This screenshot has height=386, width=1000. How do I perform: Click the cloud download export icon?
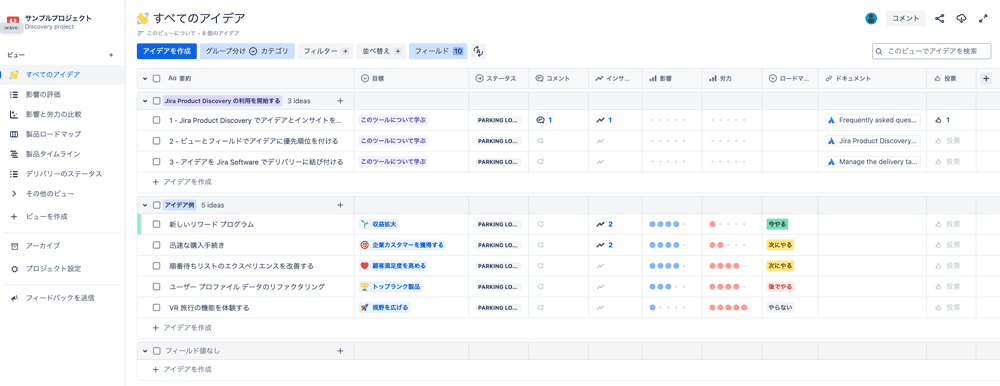[961, 19]
